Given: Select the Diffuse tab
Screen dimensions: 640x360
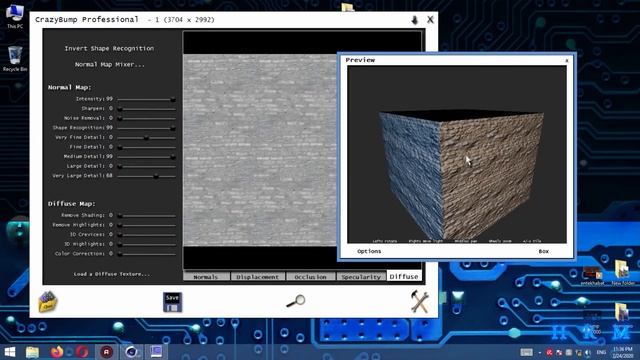Looking at the screenshot, I should tap(404, 276).
